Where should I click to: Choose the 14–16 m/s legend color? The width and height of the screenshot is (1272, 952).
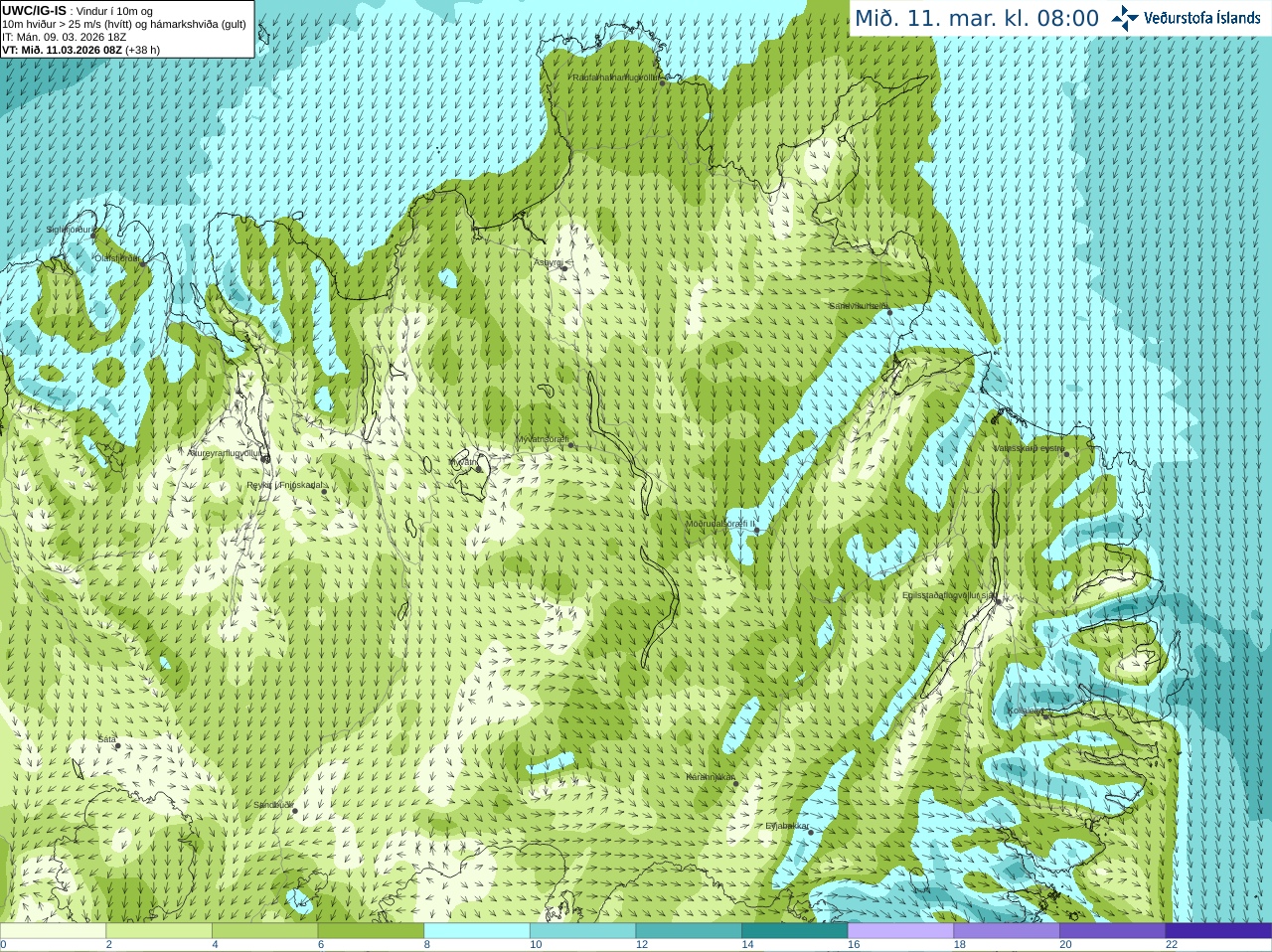795,931
